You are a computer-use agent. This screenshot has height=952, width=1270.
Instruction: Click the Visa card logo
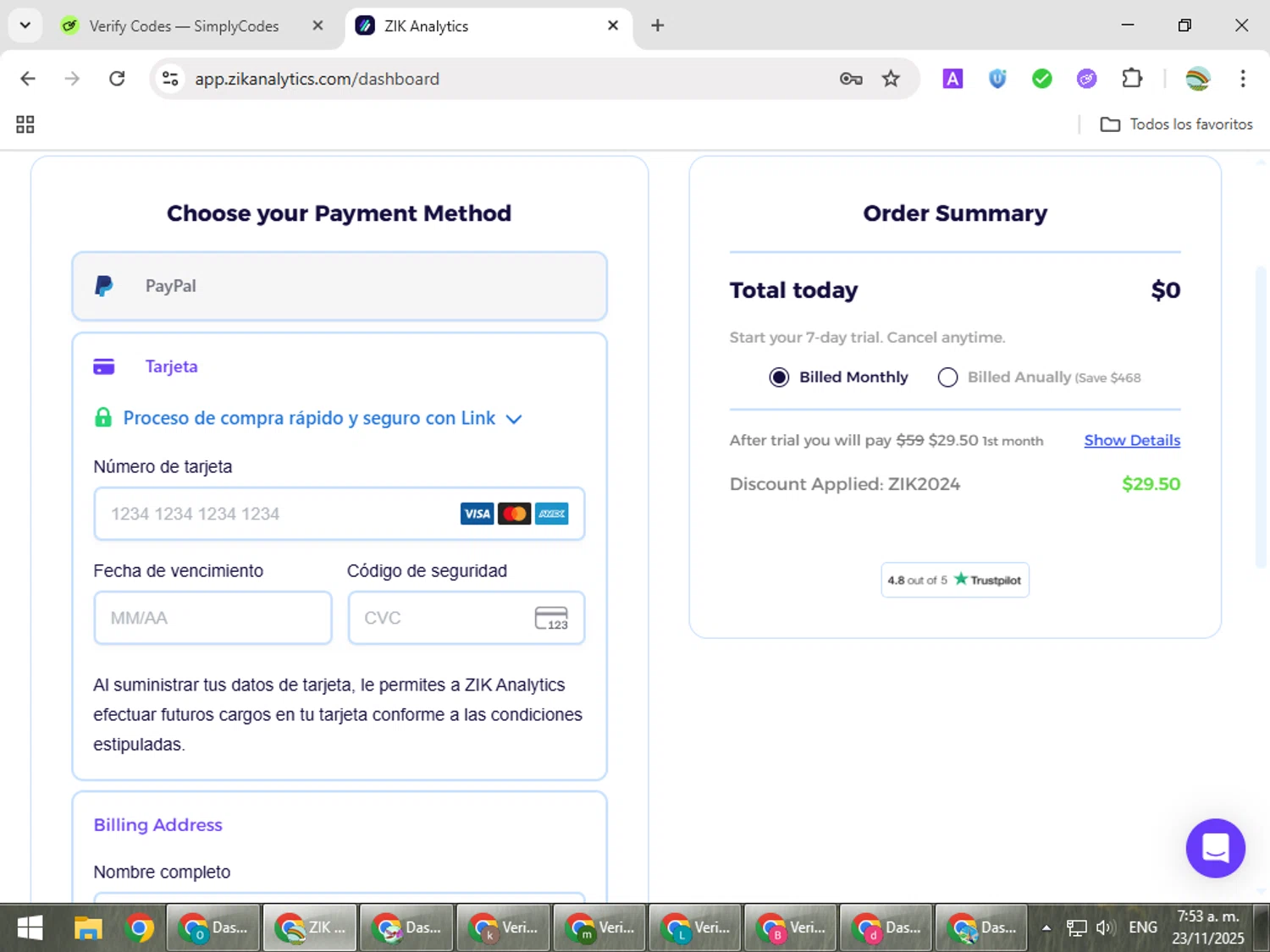point(477,514)
